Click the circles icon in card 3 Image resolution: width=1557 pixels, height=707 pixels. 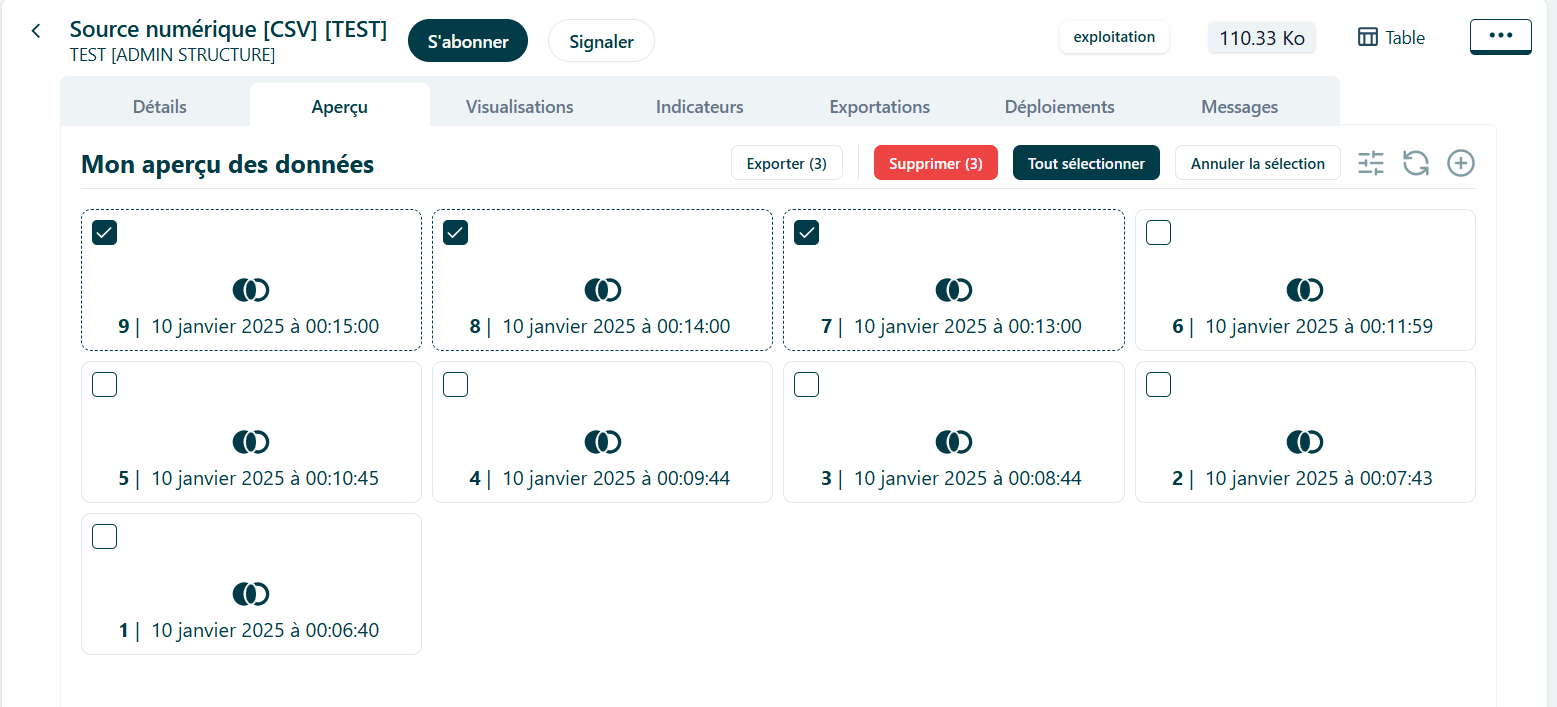pos(954,442)
